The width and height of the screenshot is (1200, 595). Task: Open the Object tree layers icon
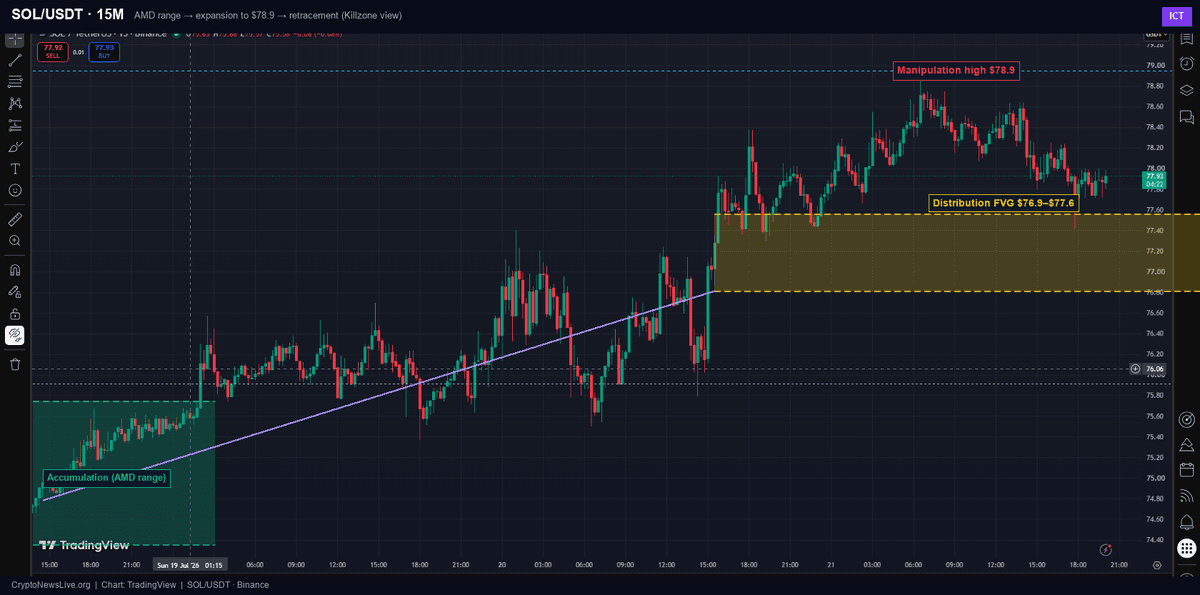click(x=1186, y=90)
